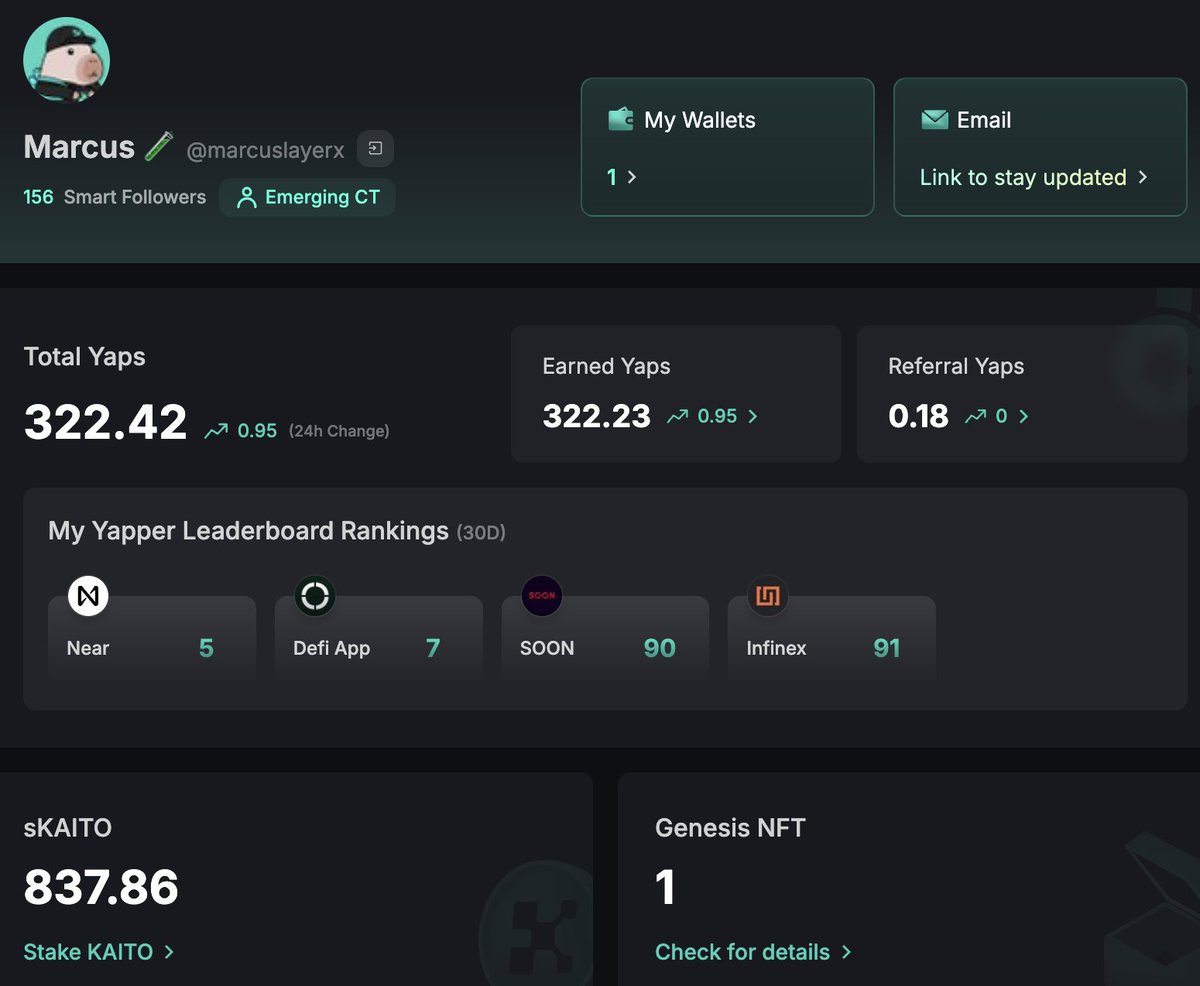Expand wallets using chevron after 1
Viewport: 1200px width, 986px height.
coord(632,177)
